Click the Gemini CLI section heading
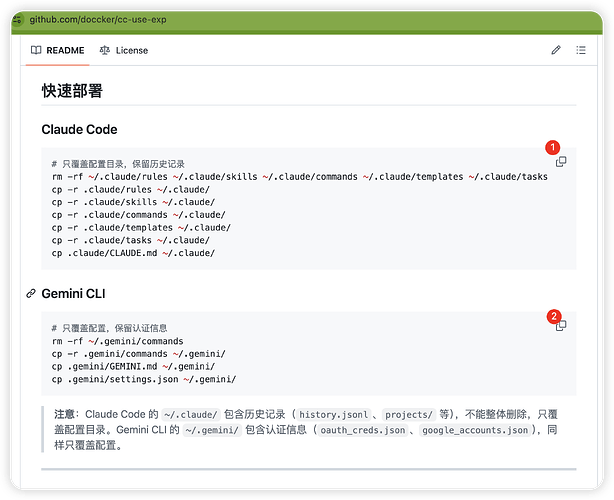 click(x=73, y=294)
